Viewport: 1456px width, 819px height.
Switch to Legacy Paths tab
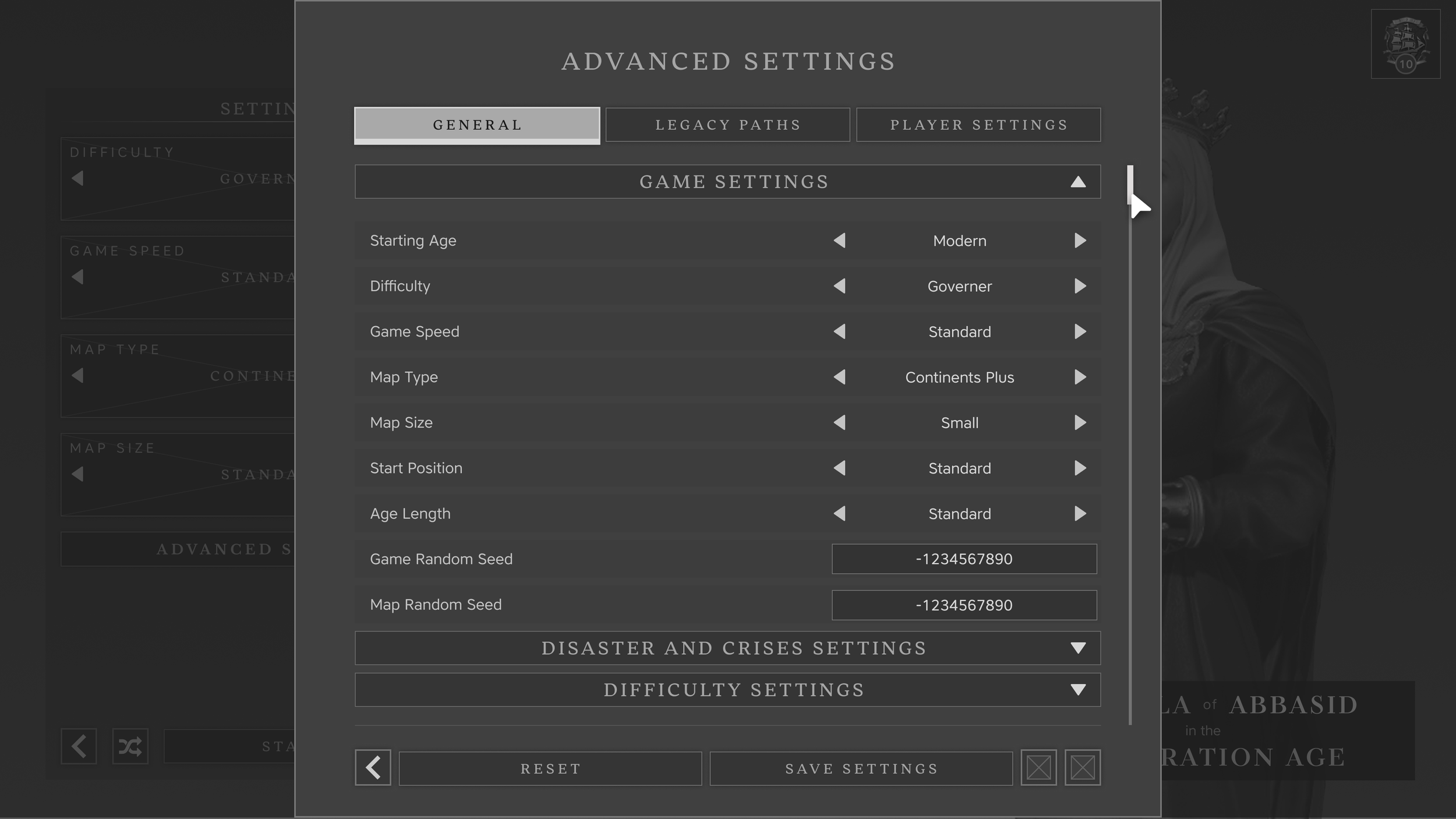pos(727,125)
